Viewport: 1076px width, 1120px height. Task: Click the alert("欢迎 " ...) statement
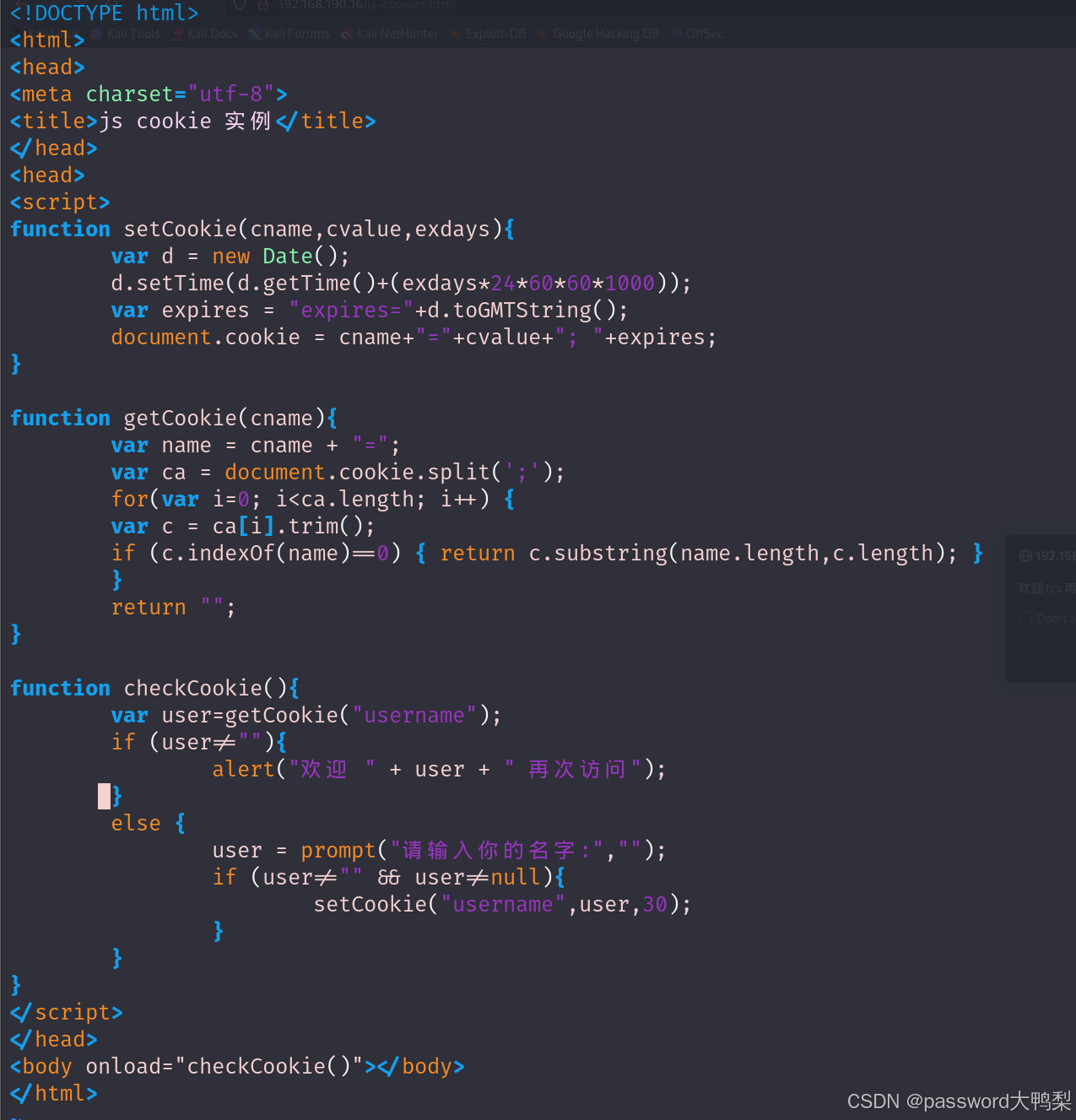point(439,769)
